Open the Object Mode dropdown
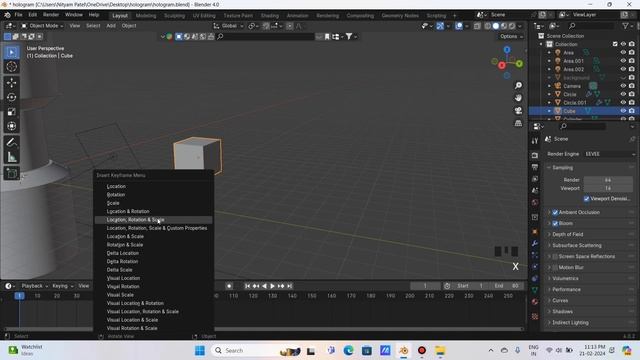The width and height of the screenshot is (640, 360). pos(42,26)
